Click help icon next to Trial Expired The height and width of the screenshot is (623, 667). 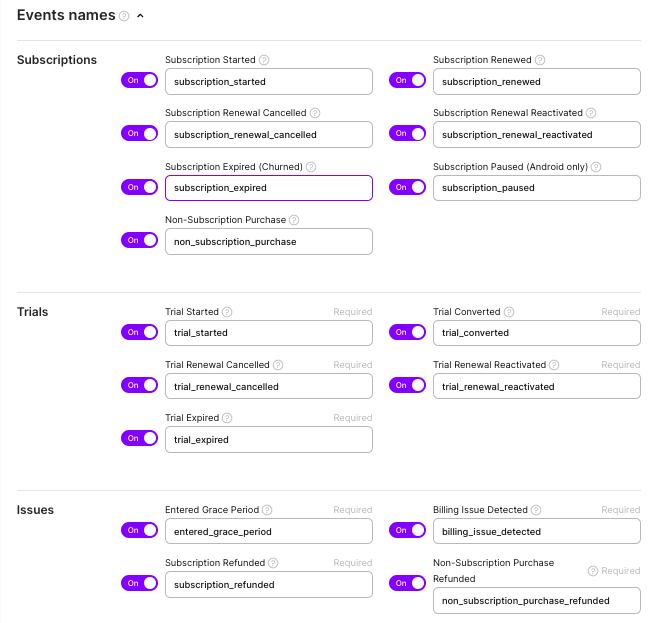coord(227,418)
